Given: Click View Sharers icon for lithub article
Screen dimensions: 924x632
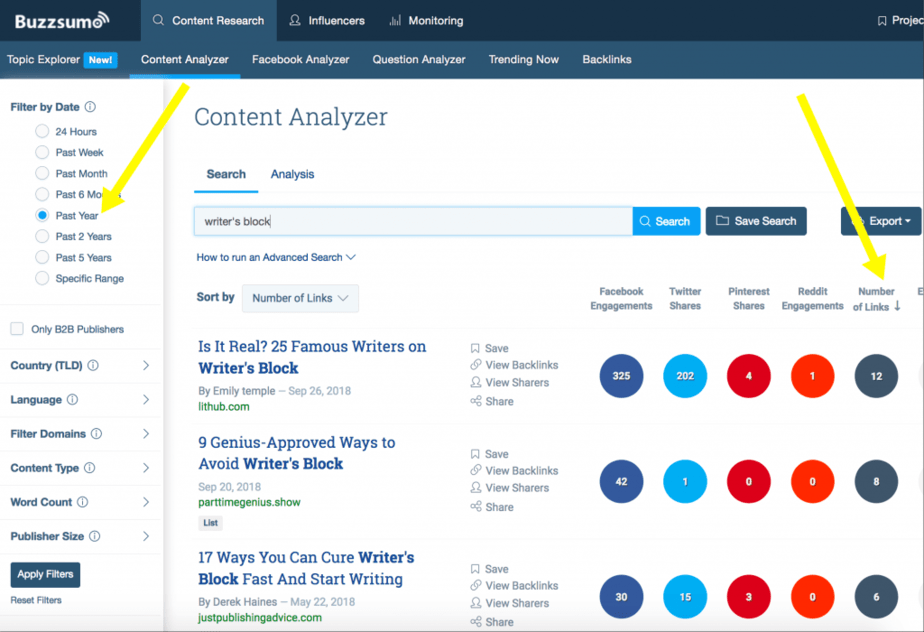Looking at the screenshot, I should pyautogui.click(x=476, y=383).
